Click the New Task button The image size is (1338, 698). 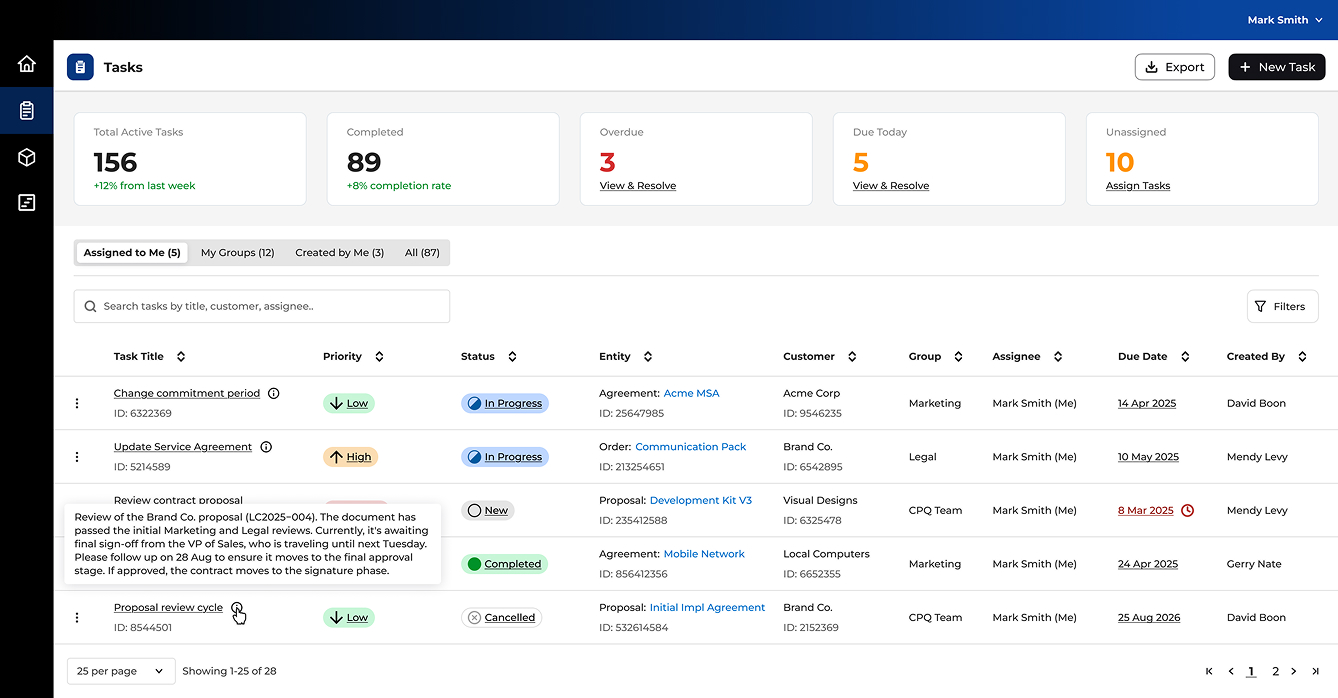[x=1277, y=67]
